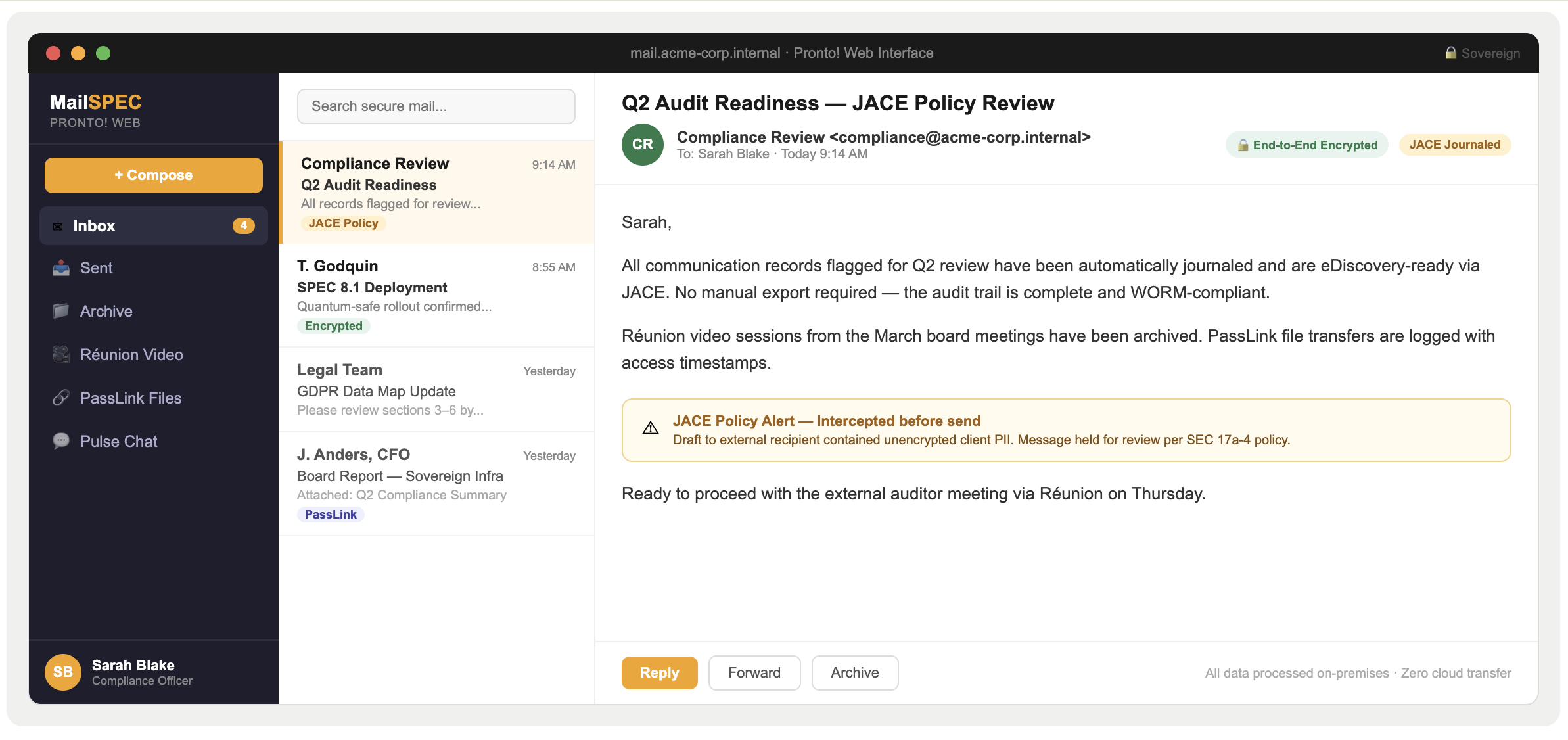Open the Inbox folder
Screen dimensions: 1568x740
154,226
